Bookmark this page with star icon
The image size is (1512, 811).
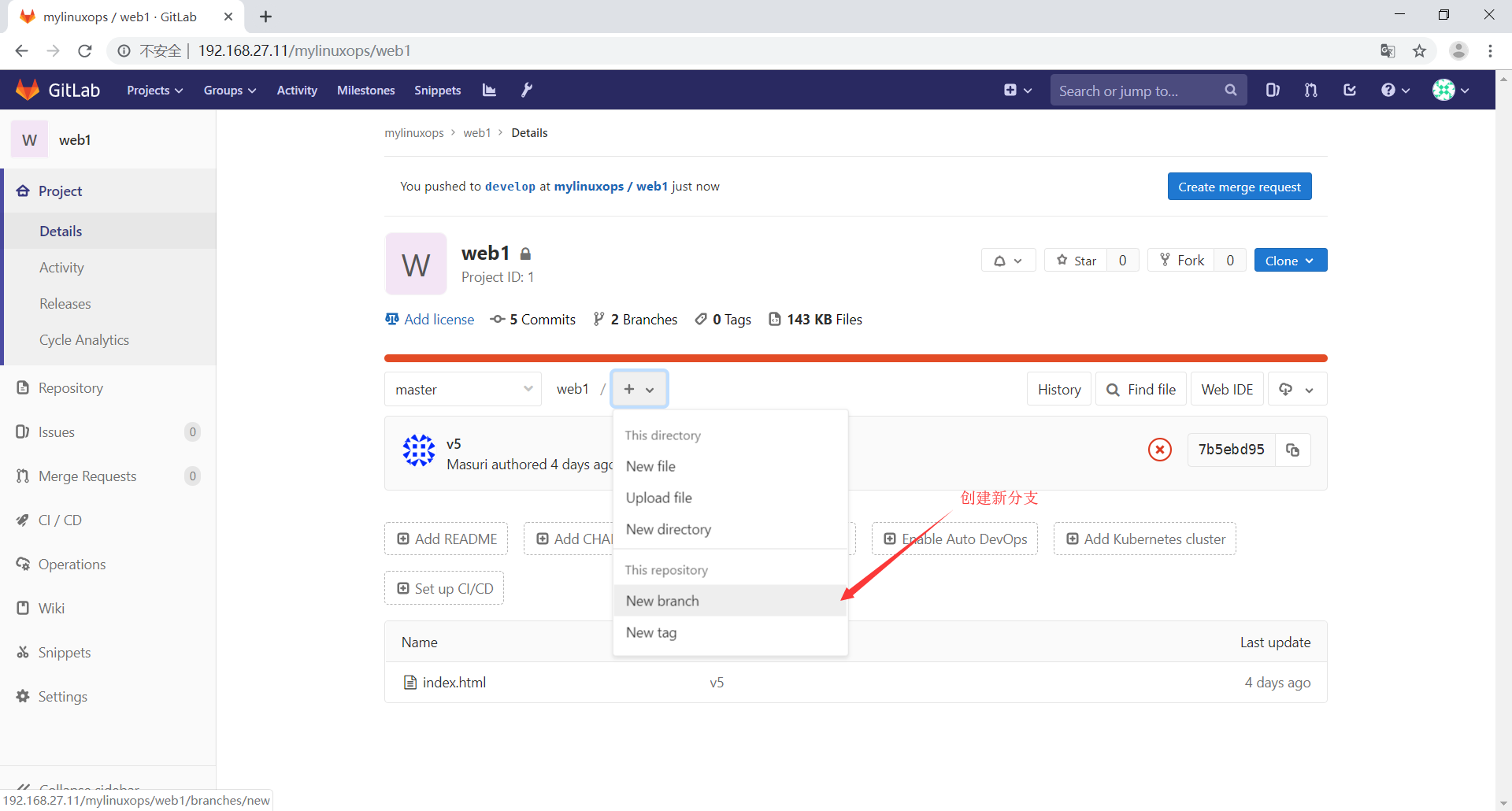(1419, 50)
